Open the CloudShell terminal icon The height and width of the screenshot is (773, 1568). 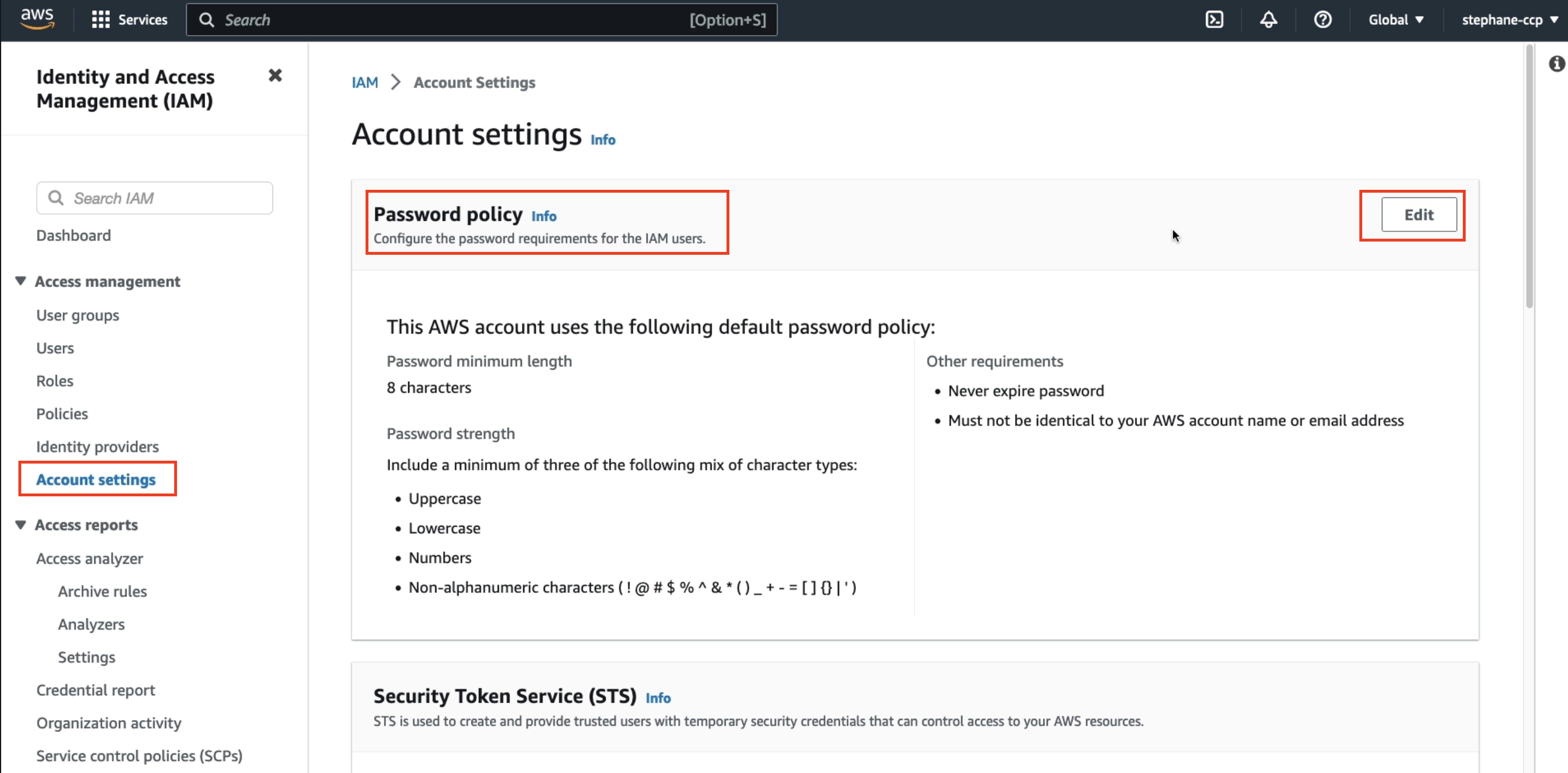1215,20
